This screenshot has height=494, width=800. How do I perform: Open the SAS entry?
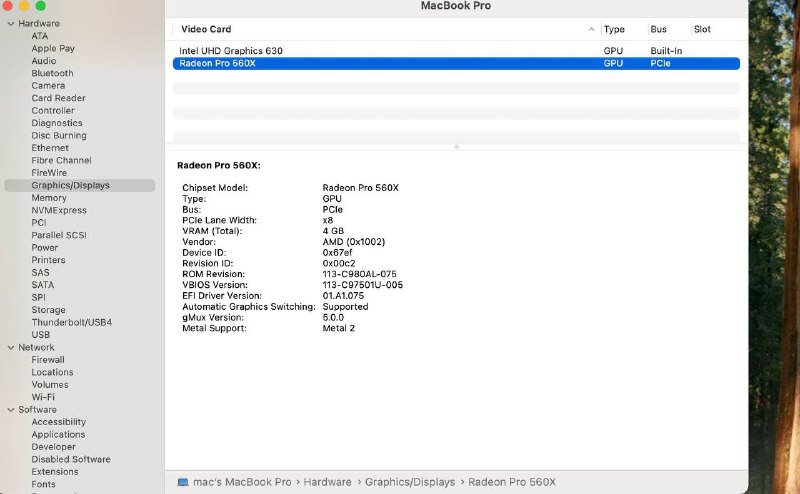(x=40, y=273)
